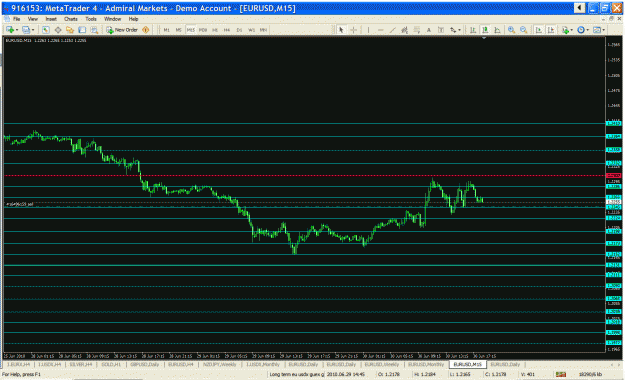This screenshot has height=380, width=625.
Task: Switch chart to H4 timeframe
Action: 227,30
